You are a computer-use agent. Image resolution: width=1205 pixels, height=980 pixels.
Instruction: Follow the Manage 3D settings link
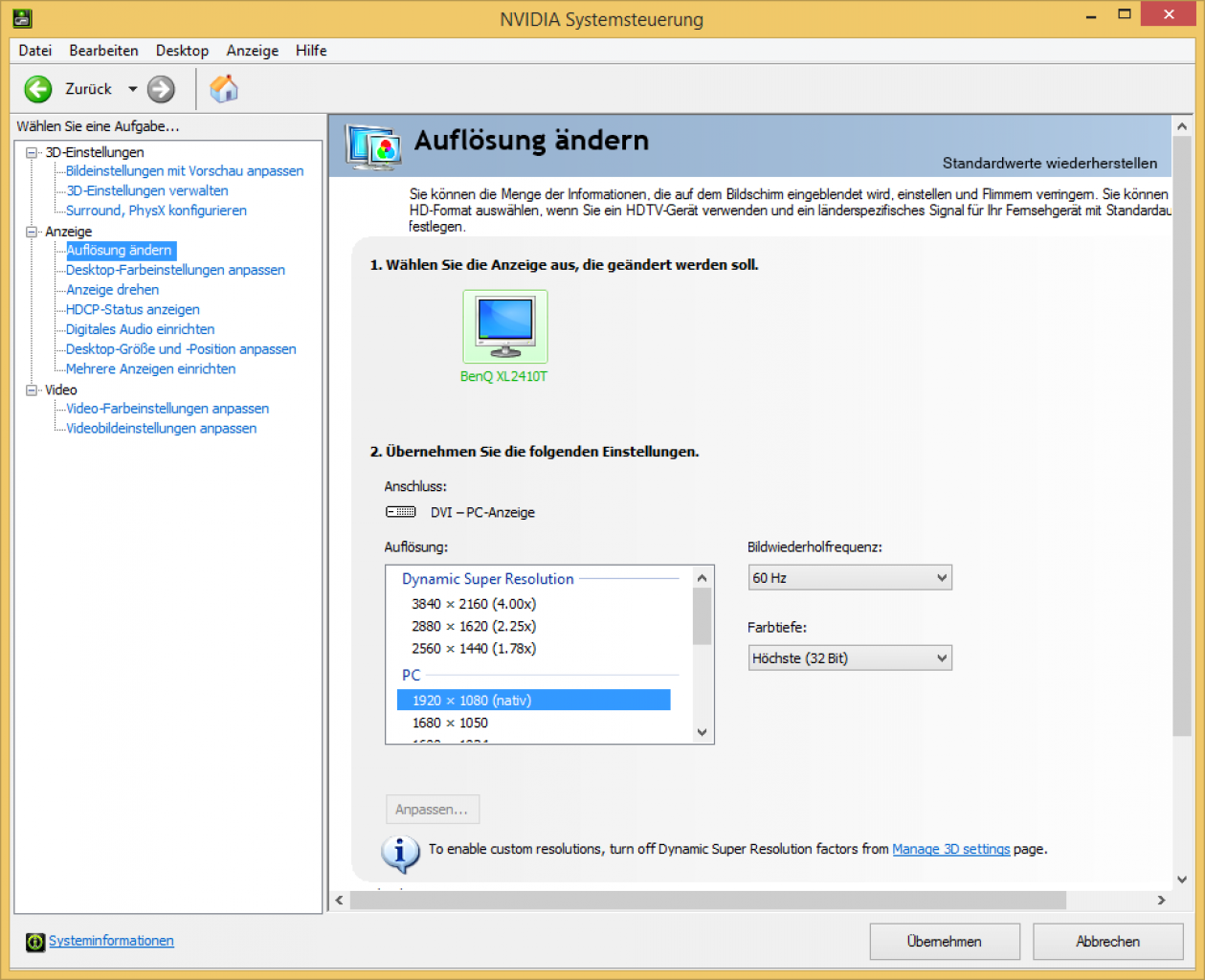coord(950,849)
